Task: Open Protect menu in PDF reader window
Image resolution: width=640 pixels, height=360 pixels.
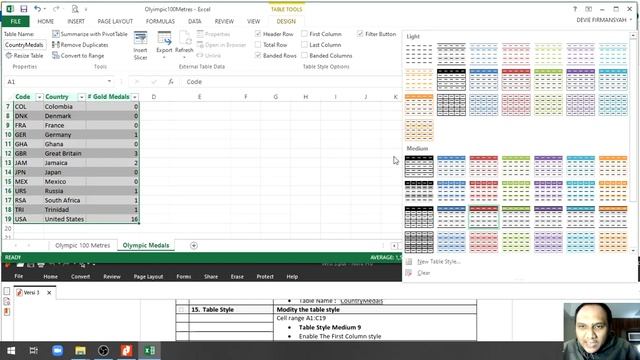Action: click(265, 277)
